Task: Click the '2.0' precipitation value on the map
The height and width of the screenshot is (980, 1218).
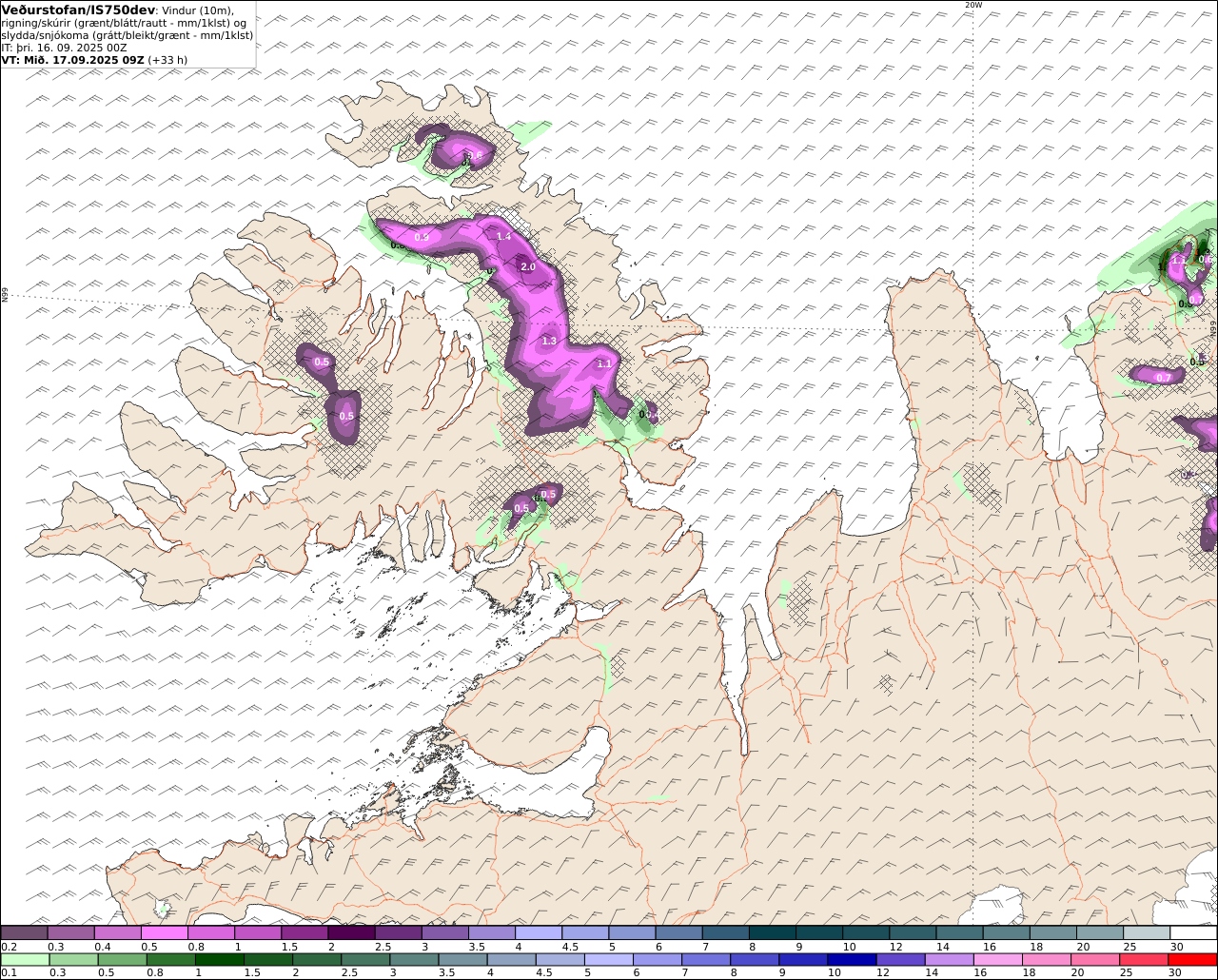Action: pos(528,267)
